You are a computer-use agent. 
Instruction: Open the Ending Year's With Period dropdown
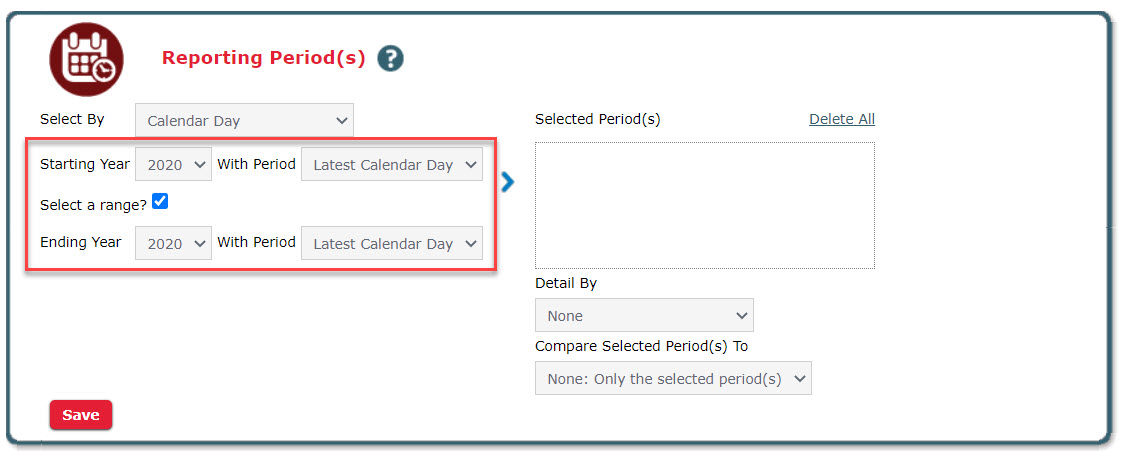[x=392, y=243]
